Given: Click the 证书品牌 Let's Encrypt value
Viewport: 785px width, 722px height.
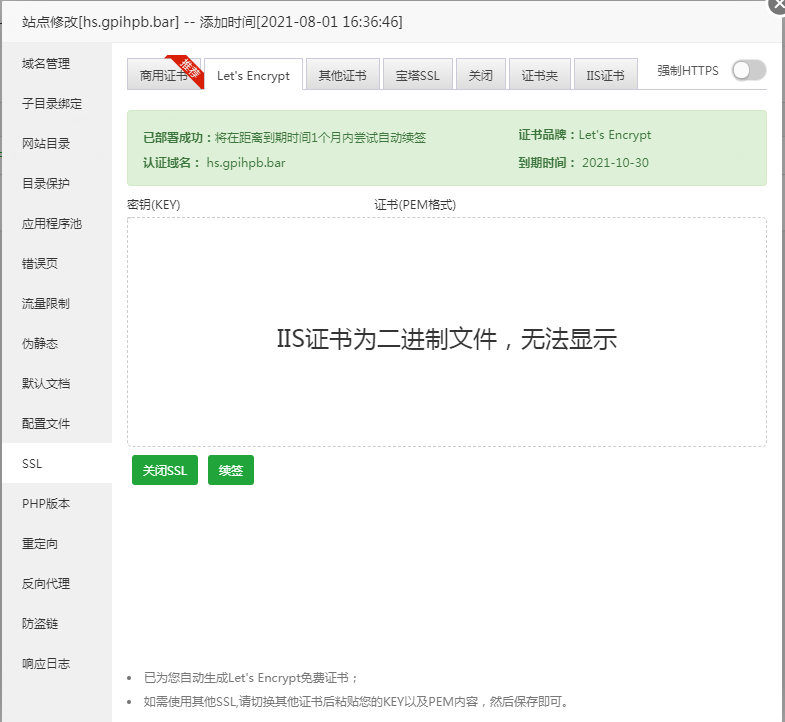Looking at the screenshot, I should pos(615,135).
